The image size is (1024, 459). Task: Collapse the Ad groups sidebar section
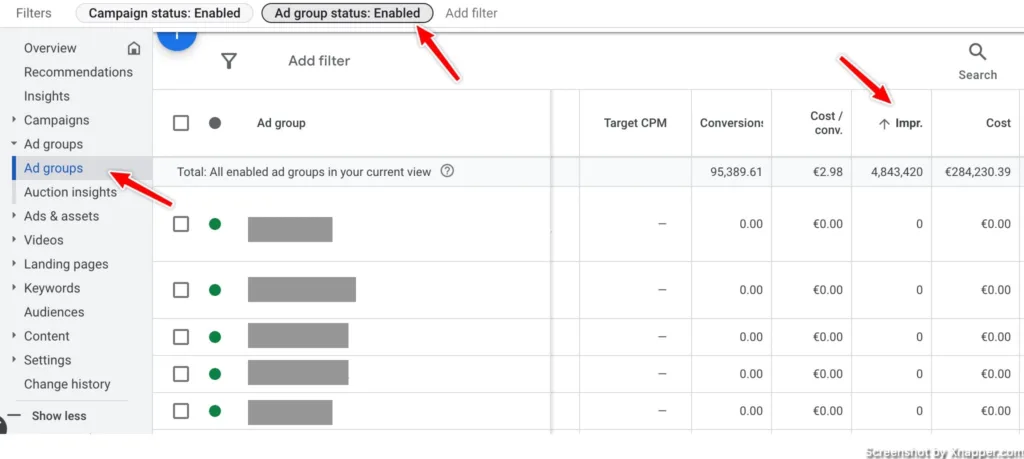click(14, 144)
